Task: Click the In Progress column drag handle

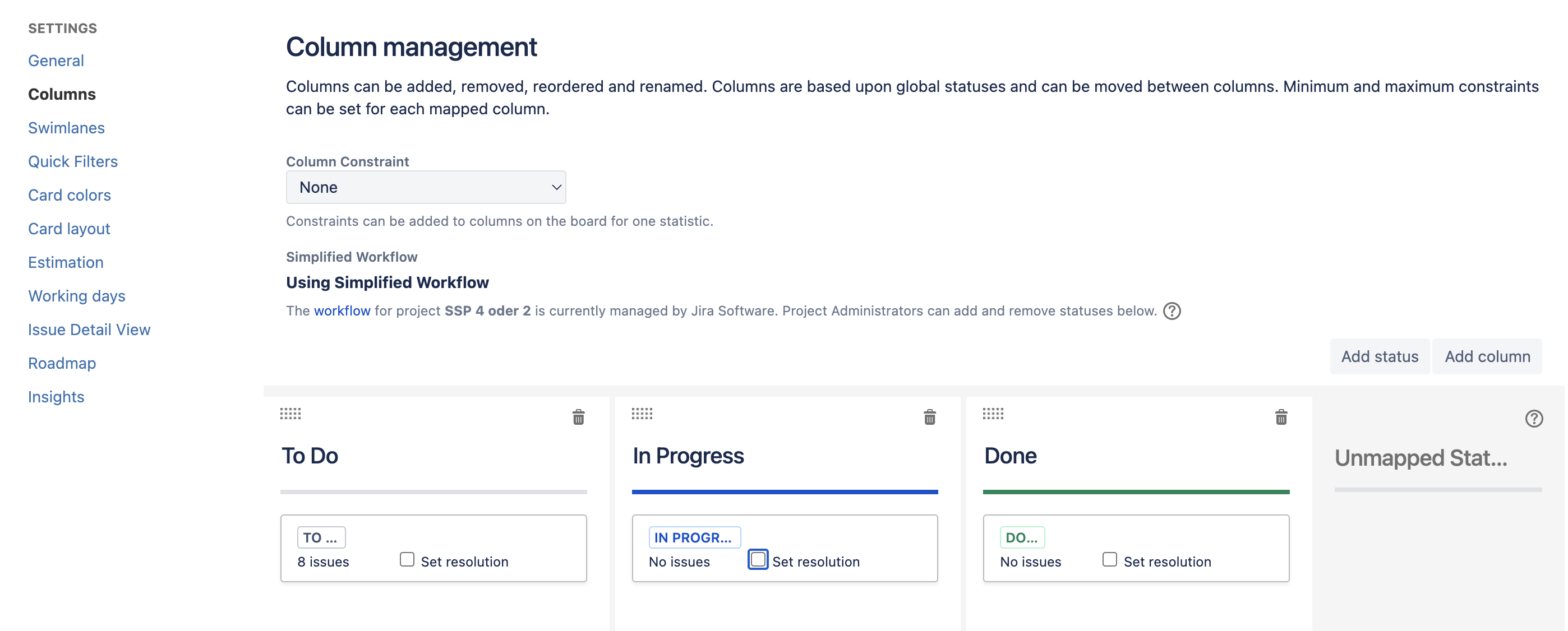Action: tap(642, 414)
